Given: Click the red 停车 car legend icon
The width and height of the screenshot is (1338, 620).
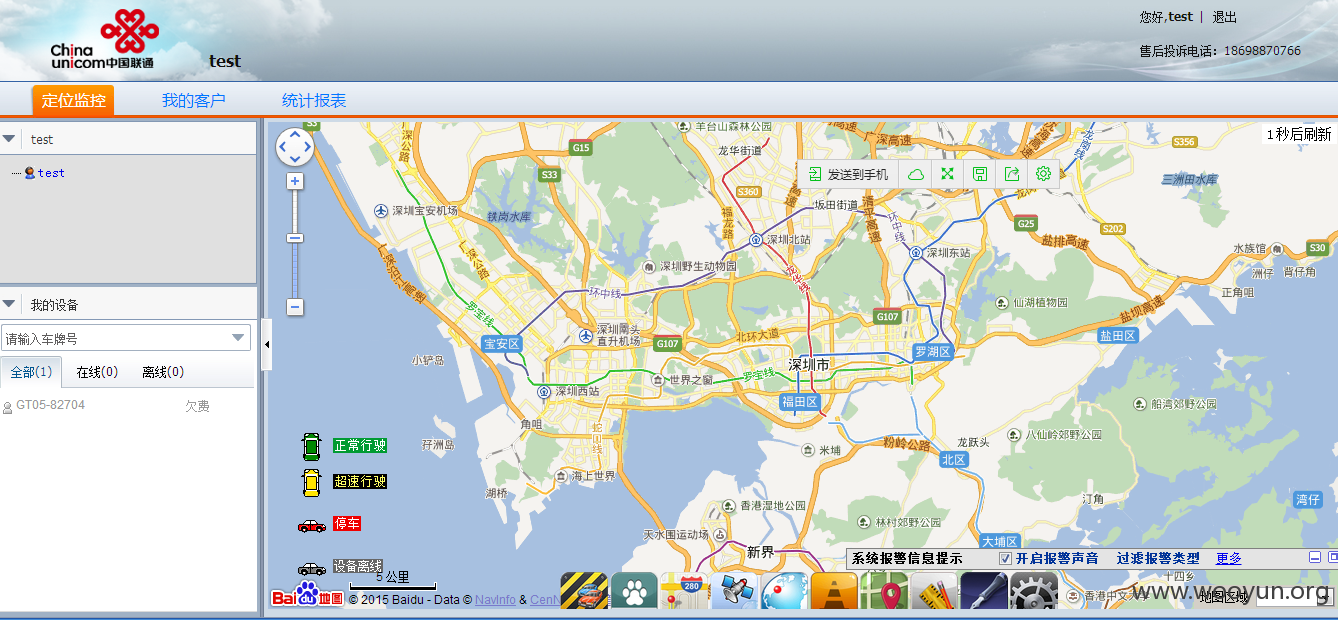Looking at the screenshot, I should coord(311,524).
